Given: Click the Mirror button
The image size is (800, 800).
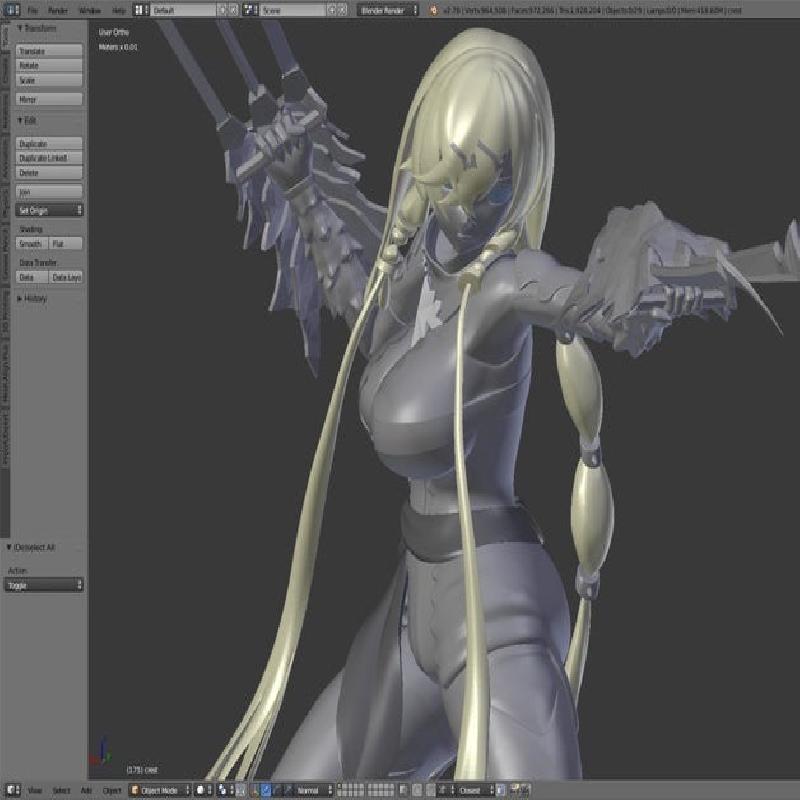Looking at the screenshot, I should tap(49, 99).
